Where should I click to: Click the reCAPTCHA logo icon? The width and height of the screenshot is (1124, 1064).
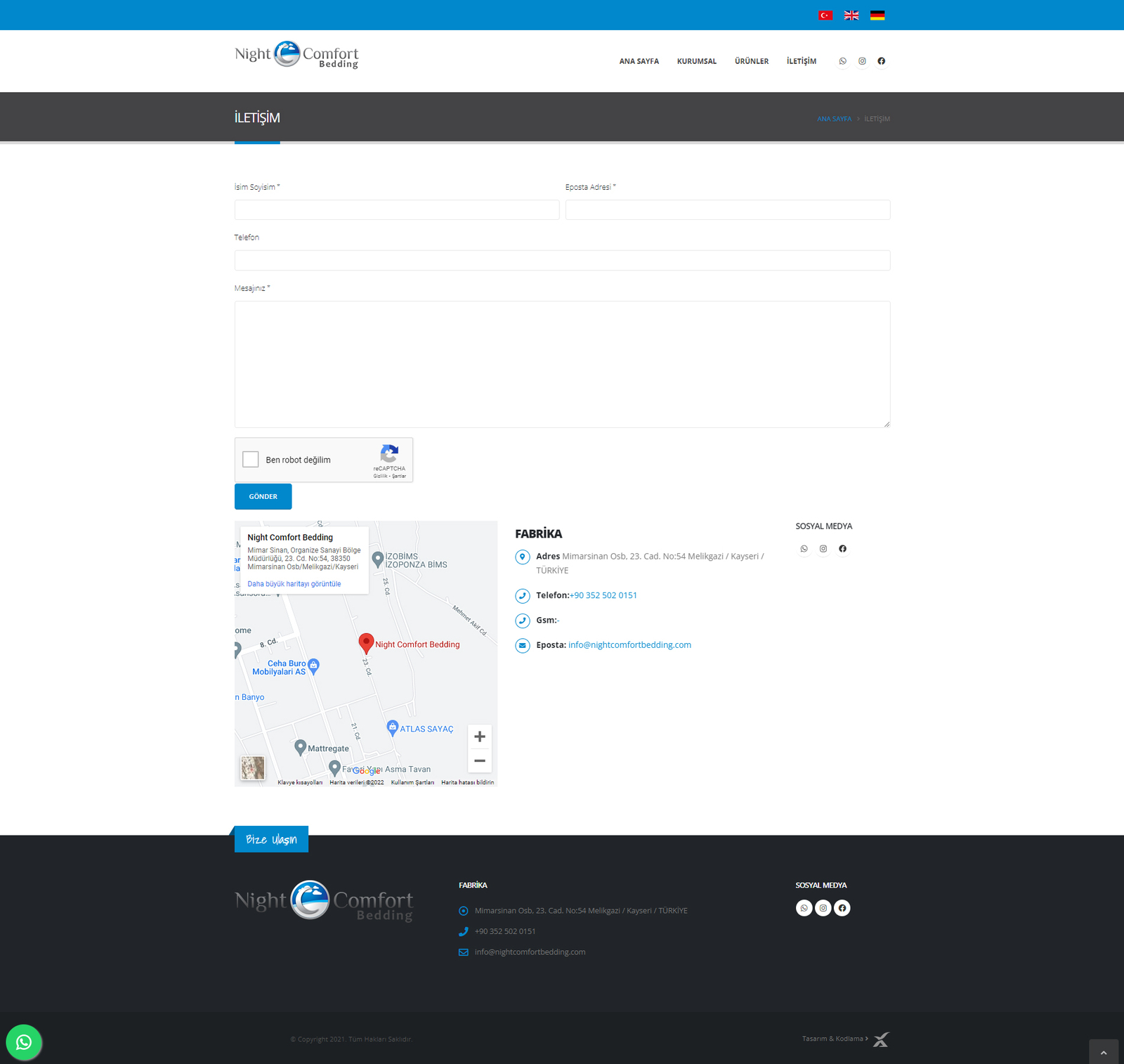click(389, 453)
